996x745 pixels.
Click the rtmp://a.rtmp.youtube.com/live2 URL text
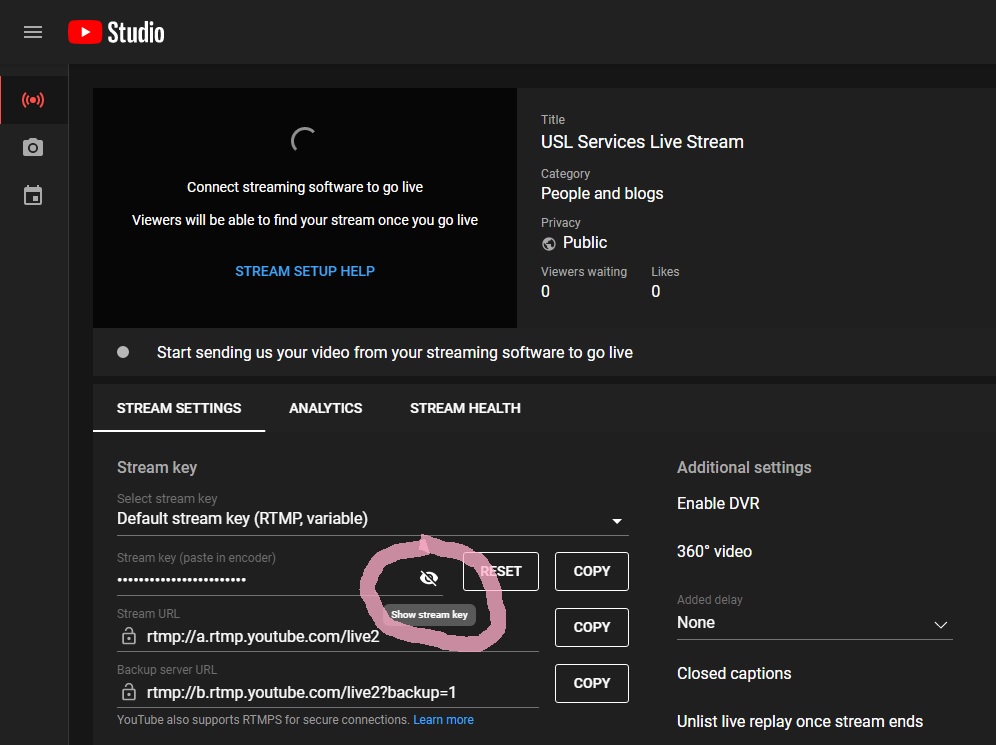(x=263, y=636)
